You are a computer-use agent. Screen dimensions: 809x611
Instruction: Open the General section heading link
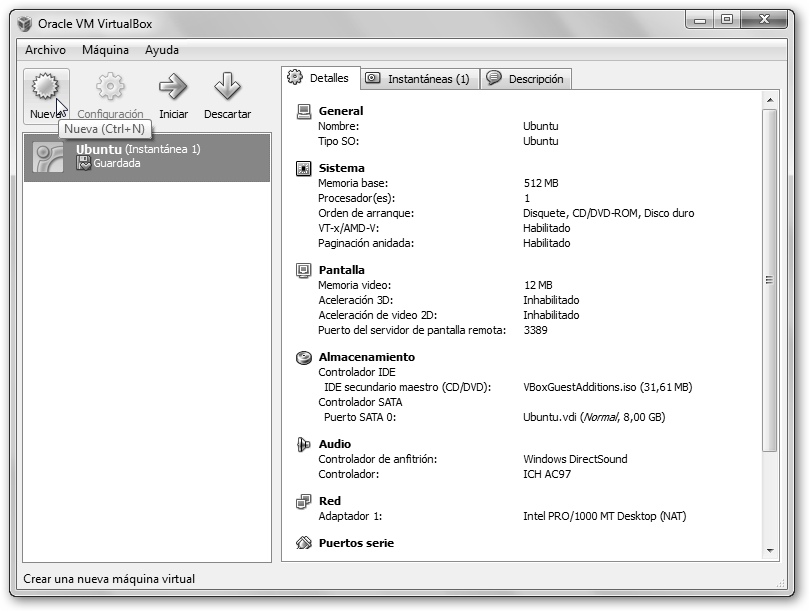(x=340, y=111)
